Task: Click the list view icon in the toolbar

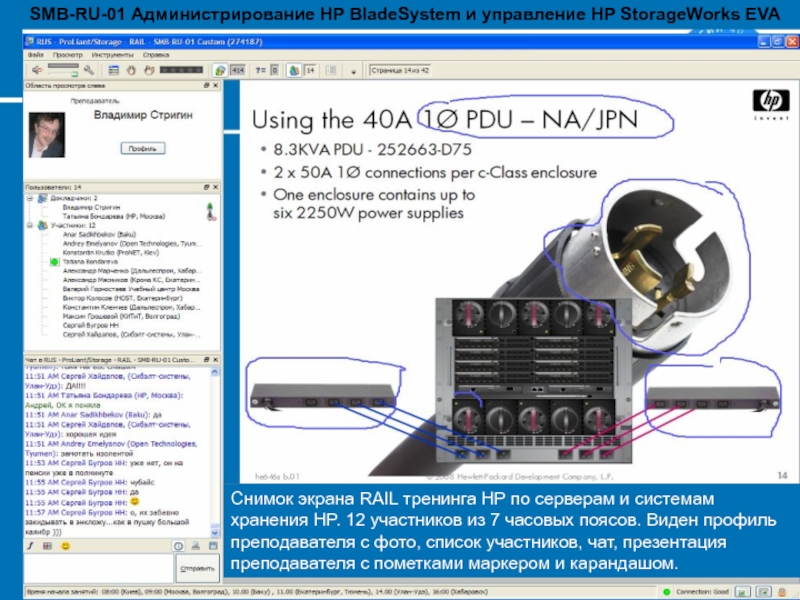Action: (x=114, y=70)
